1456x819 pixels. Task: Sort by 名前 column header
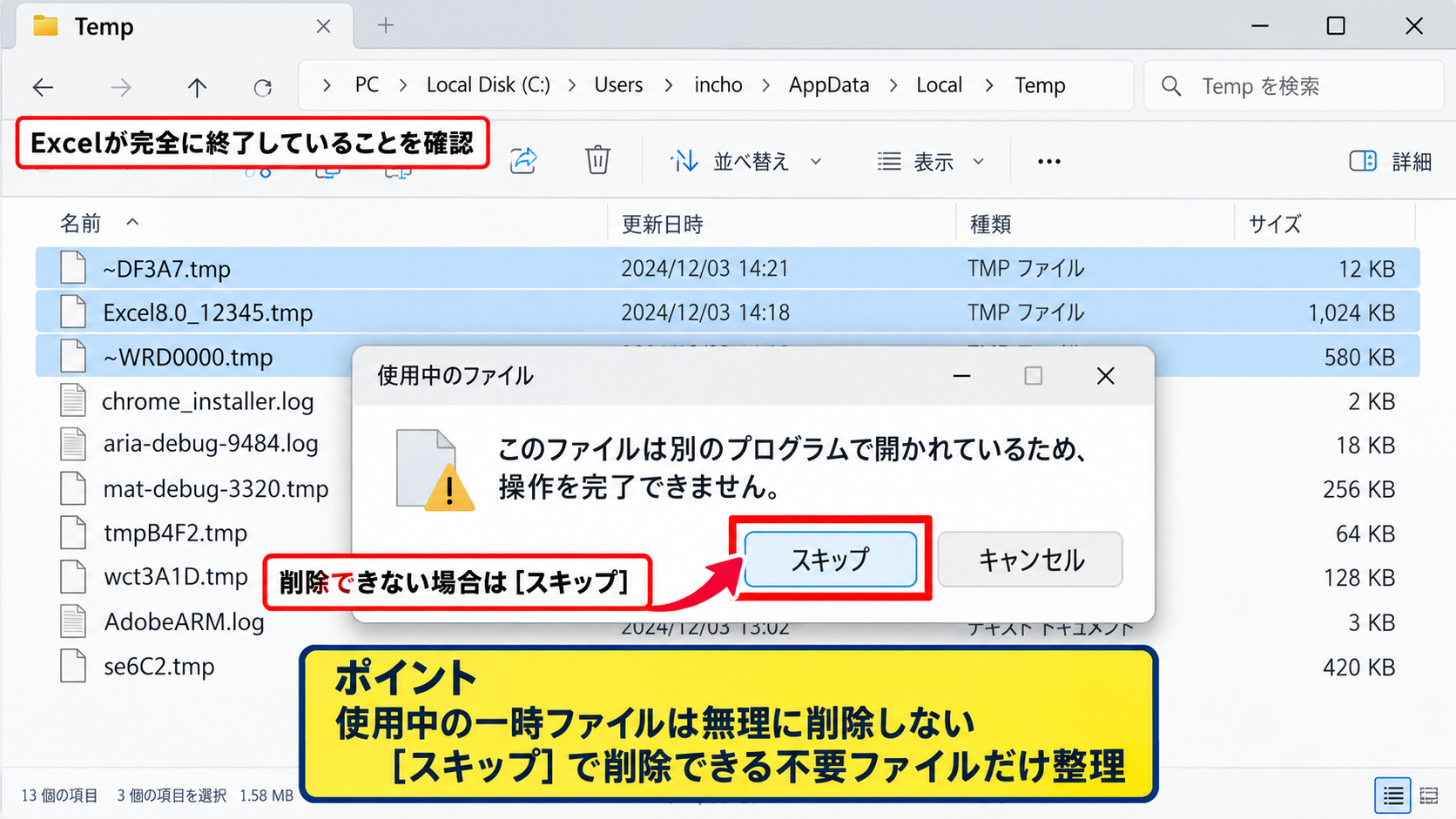[x=80, y=224]
